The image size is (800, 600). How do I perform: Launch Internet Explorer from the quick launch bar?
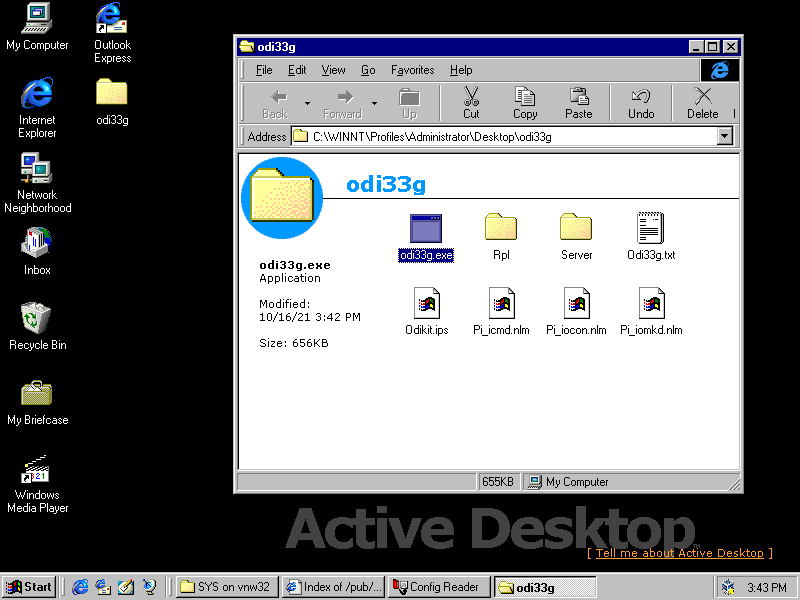point(80,587)
